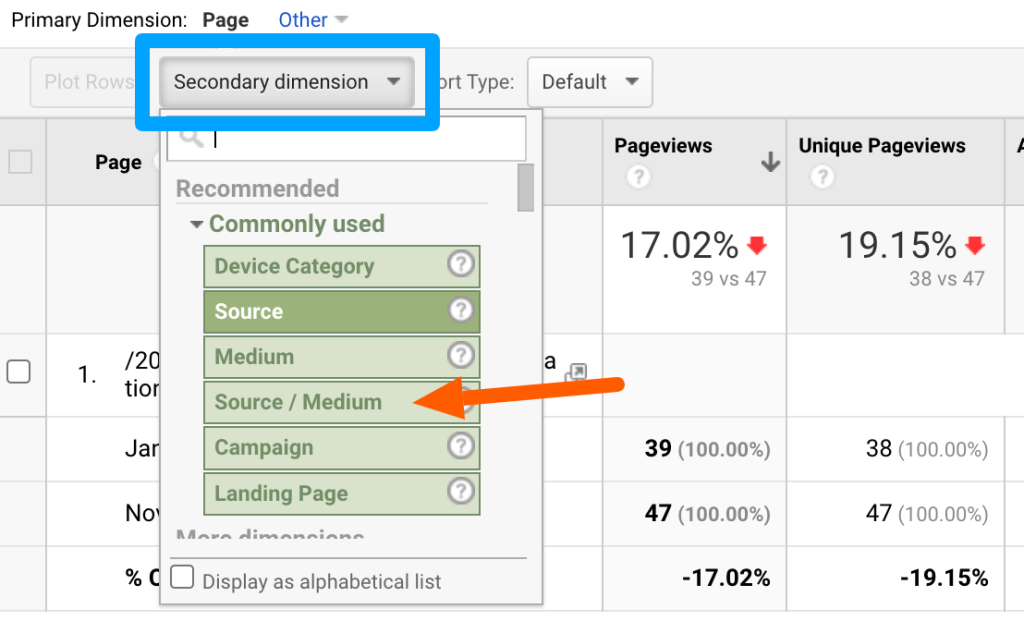
Task: Select Source dimension
Action: [342, 311]
